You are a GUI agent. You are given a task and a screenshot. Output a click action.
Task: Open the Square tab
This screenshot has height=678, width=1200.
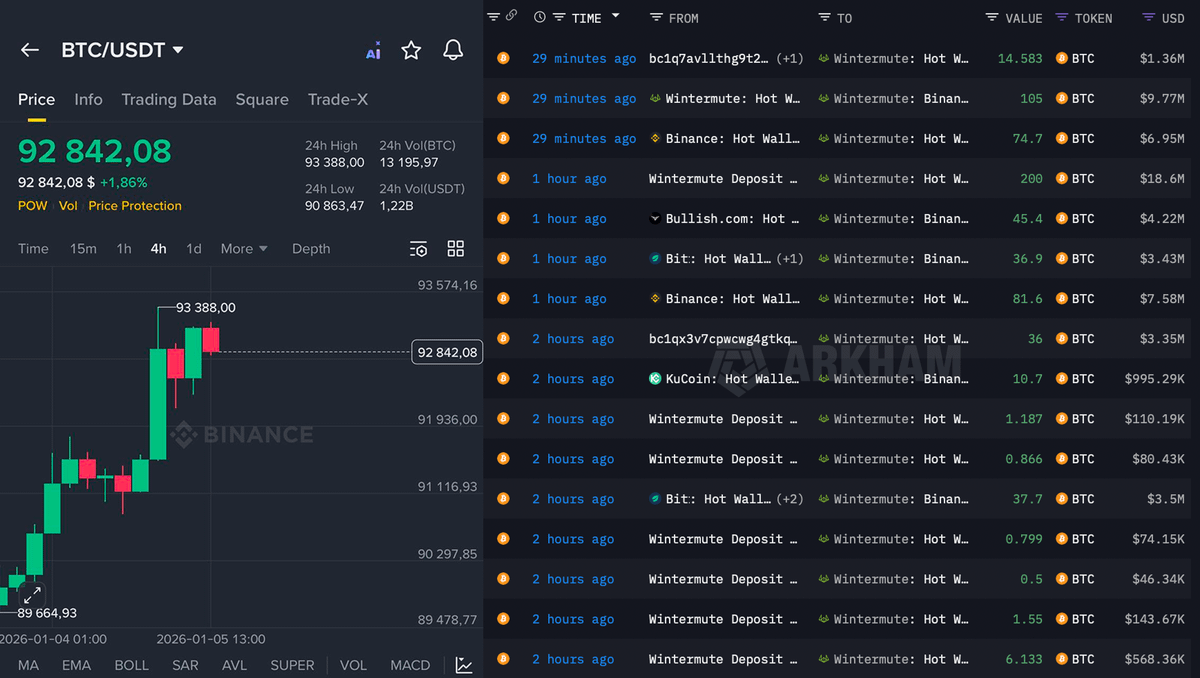[261, 99]
